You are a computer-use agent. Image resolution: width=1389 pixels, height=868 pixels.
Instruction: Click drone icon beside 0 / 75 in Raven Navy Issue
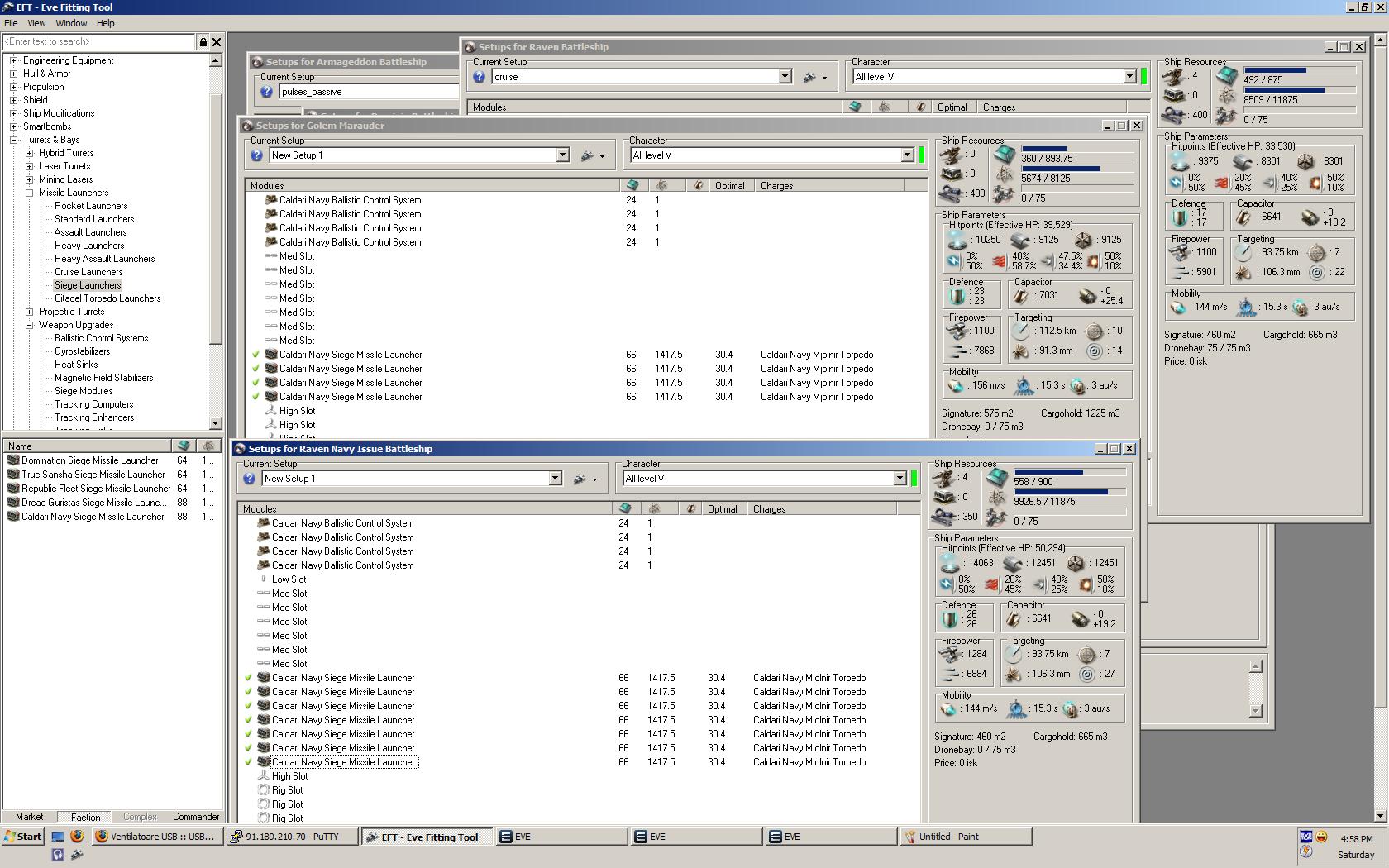pyautogui.click(x=997, y=518)
